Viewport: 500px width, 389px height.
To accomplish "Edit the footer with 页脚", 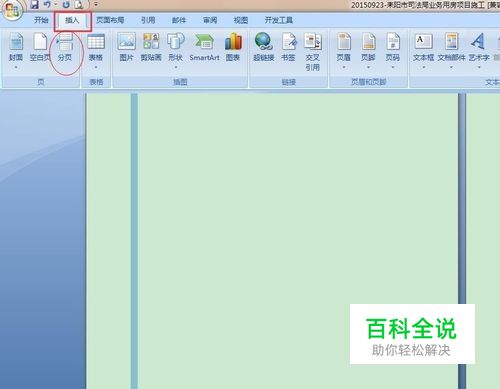I will tap(368, 47).
